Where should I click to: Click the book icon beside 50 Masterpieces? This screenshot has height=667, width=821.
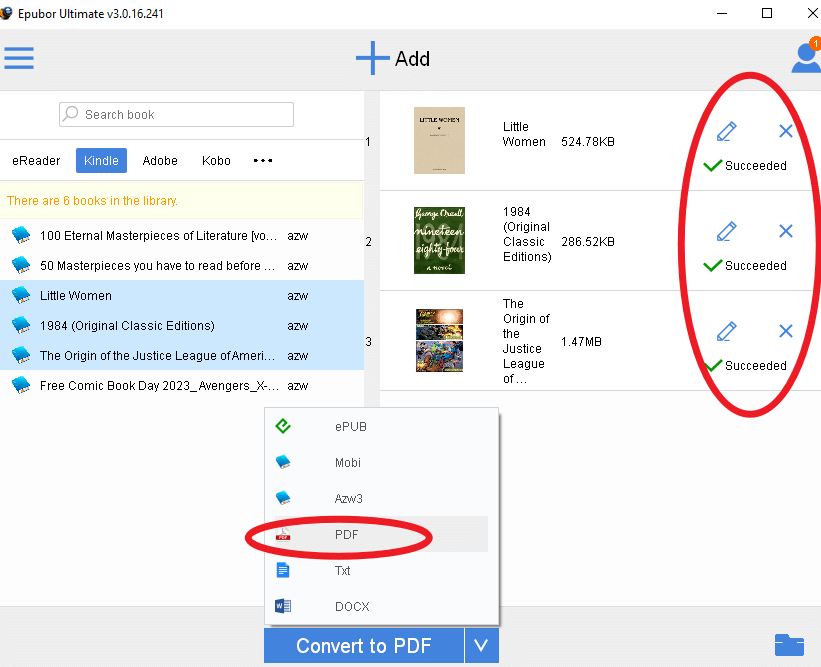click(21, 265)
